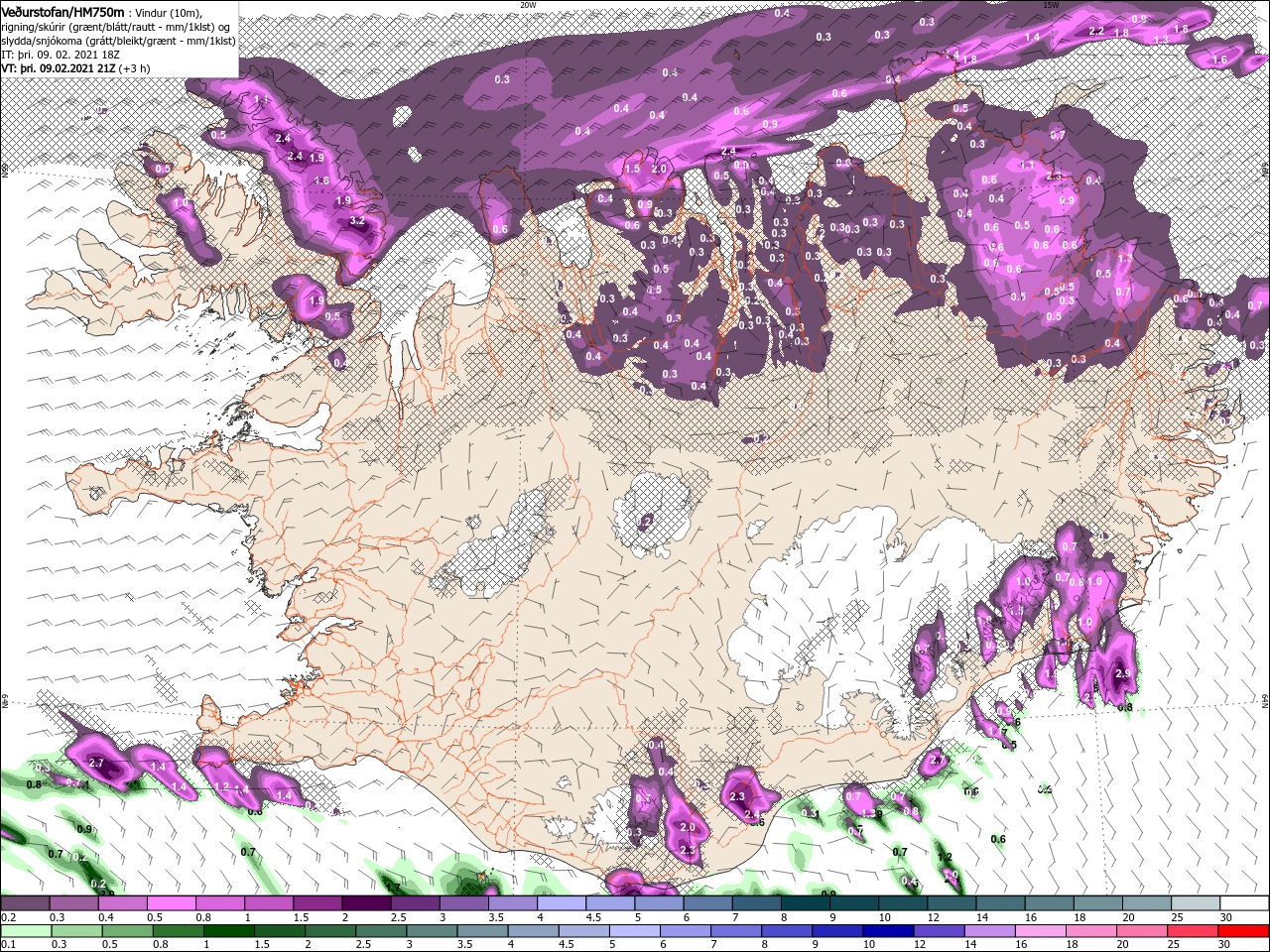Click the '2.9' value off the southeast coast
This screenshot has width=1270, height=952.
point(1123,673)
